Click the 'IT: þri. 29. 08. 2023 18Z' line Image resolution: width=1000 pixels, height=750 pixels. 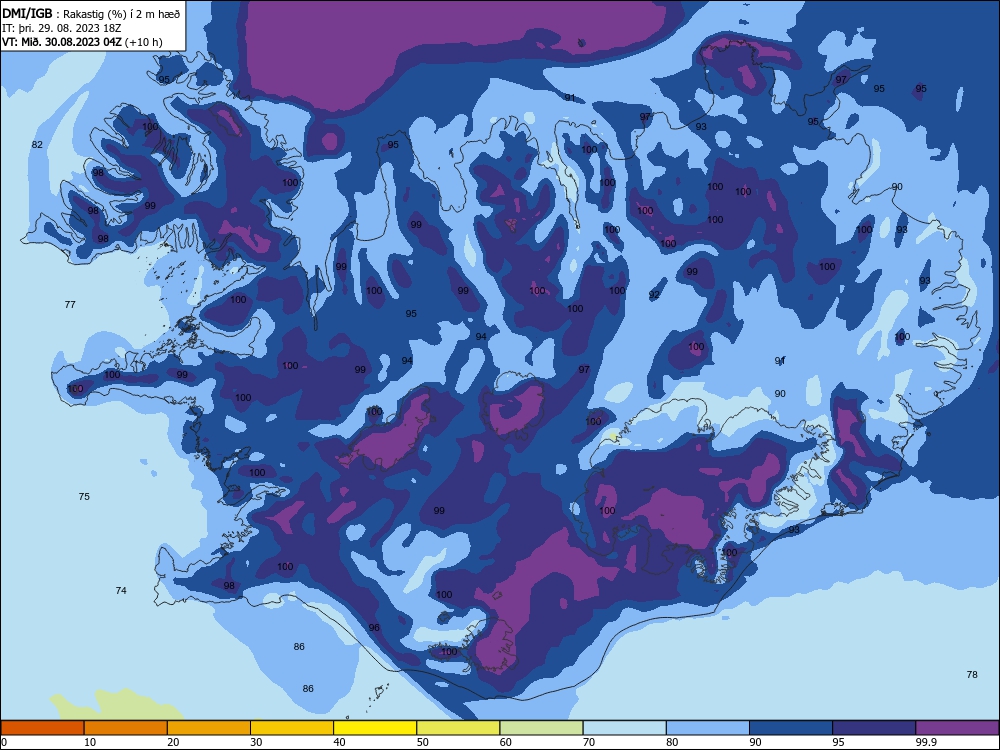pyautogui.click(x=62, y=28)
